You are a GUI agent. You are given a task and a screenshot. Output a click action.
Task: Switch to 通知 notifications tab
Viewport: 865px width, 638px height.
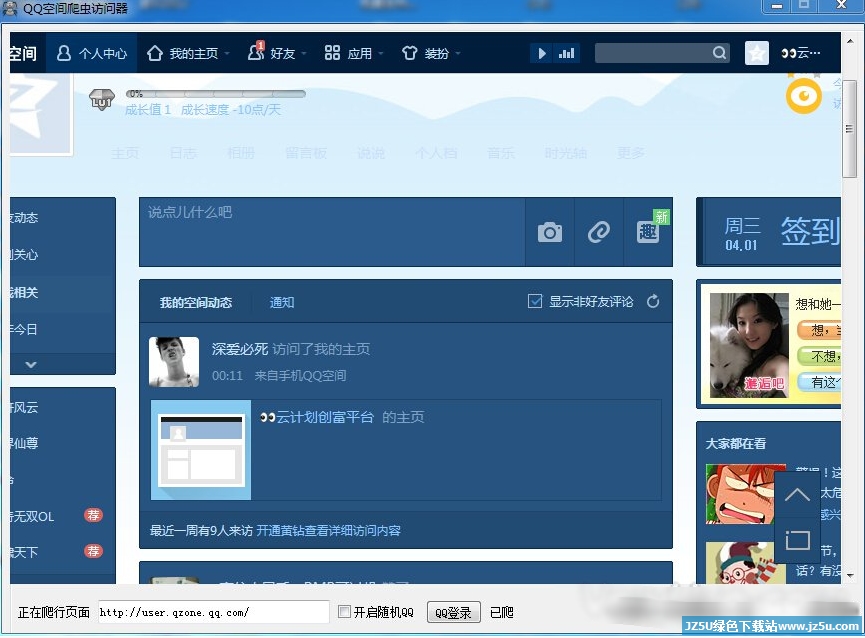[x=282, y=302]
